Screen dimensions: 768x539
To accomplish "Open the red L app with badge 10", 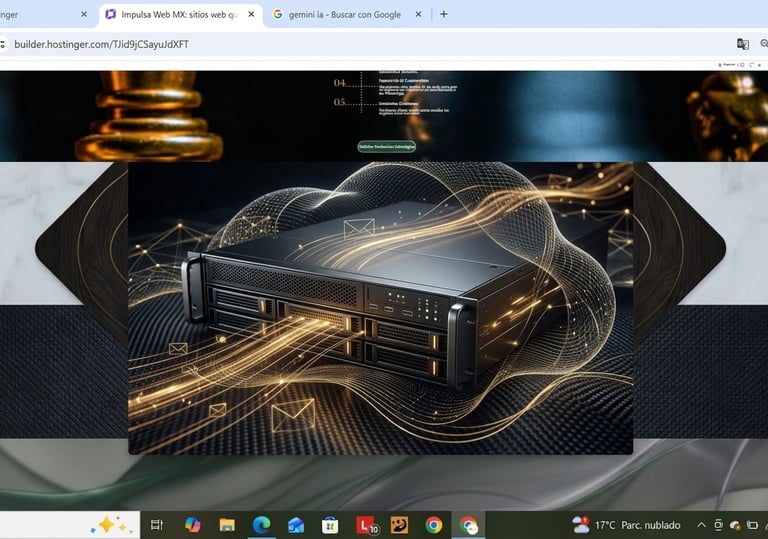I will [366, 525].
